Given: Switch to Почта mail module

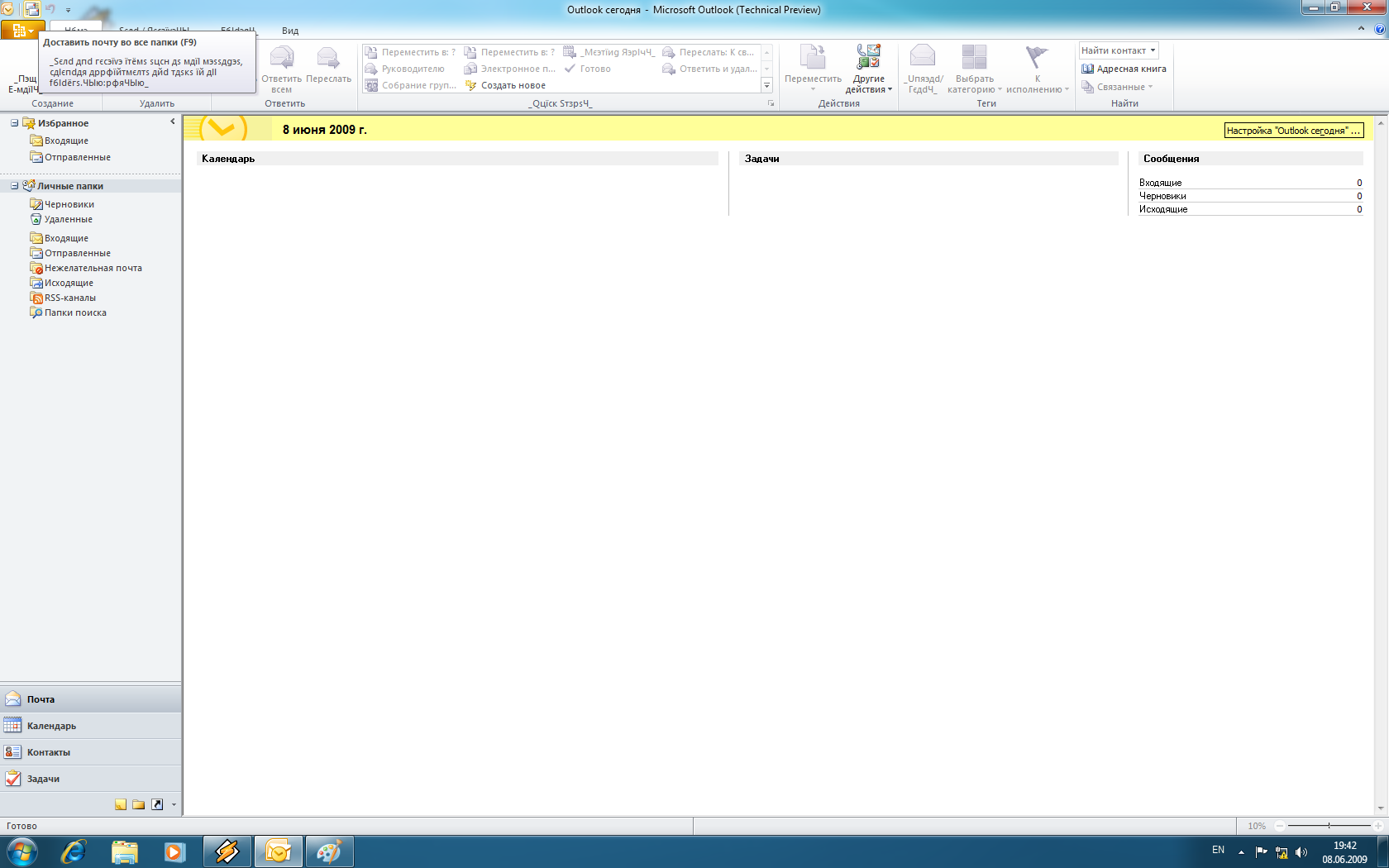Looking at the screenshot, I should click(91, 699).
